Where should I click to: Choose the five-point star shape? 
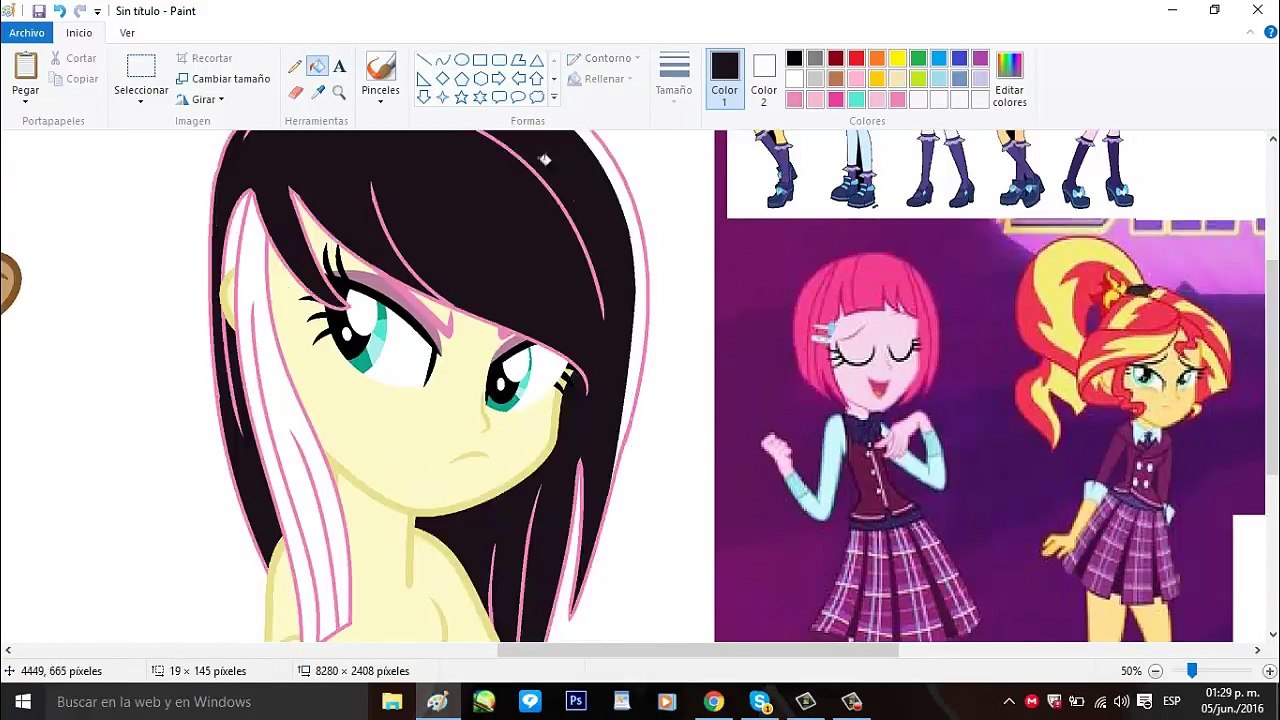(461, 97)
